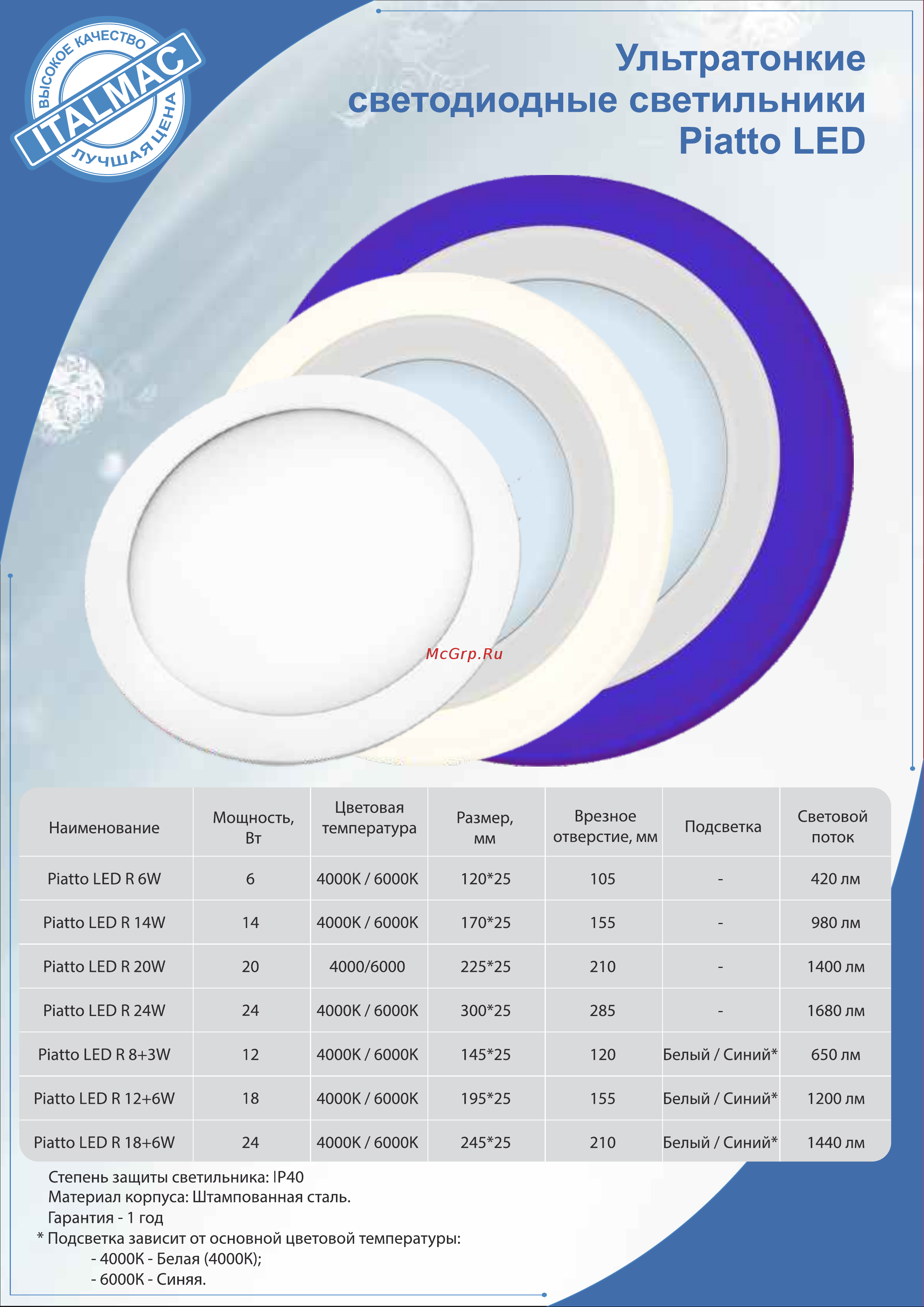The height and width of the screenshot is (1307, 924).
Task: Click the power value '18' cell
Action: tap(251, 1099)
